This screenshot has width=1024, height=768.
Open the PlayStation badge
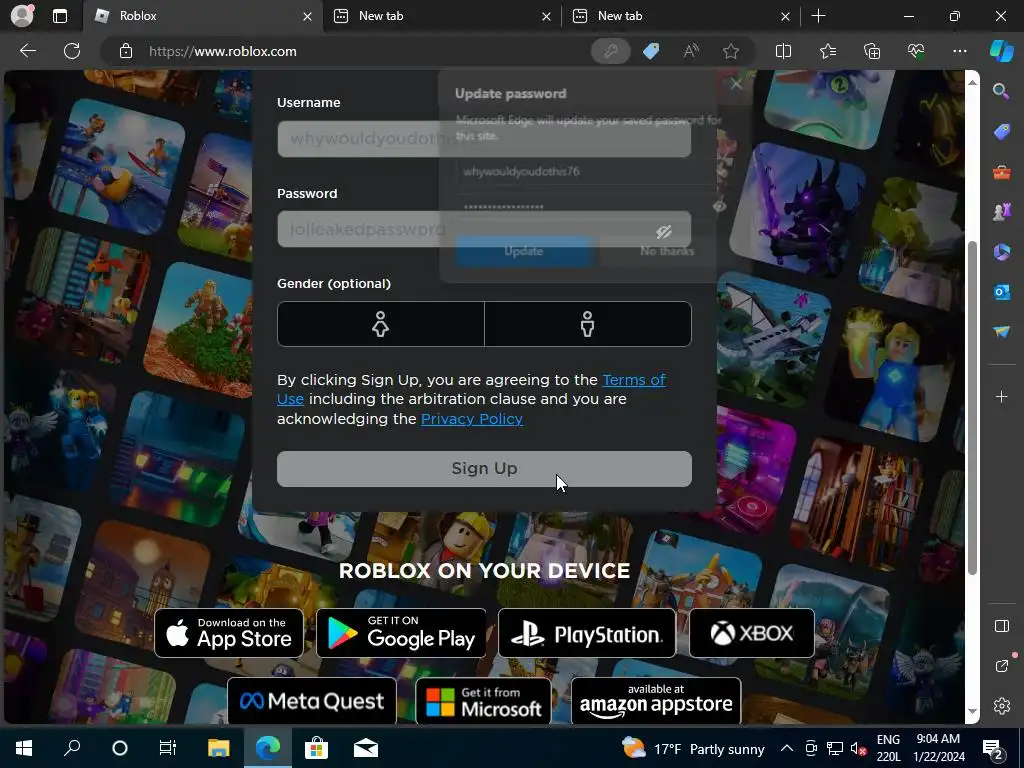[586, 633]
